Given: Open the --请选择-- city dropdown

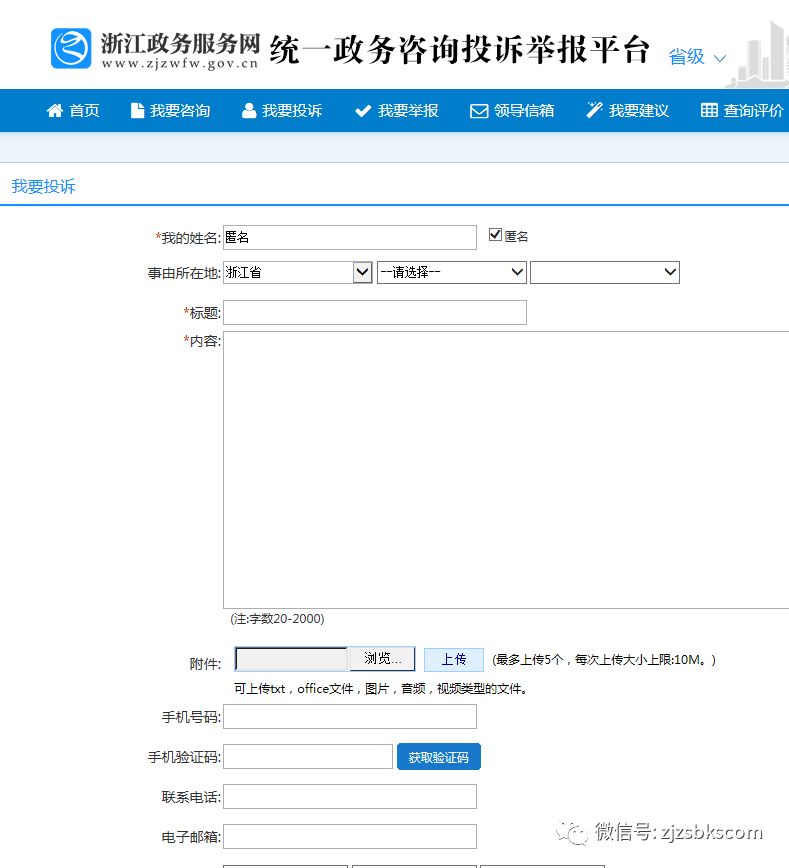Looking at the screenshot, I should [451, 272].
